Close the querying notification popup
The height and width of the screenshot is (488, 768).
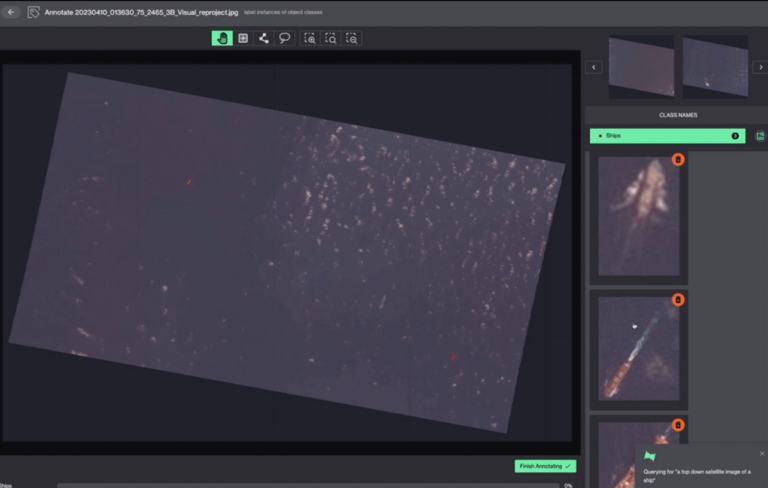(762, 454)
